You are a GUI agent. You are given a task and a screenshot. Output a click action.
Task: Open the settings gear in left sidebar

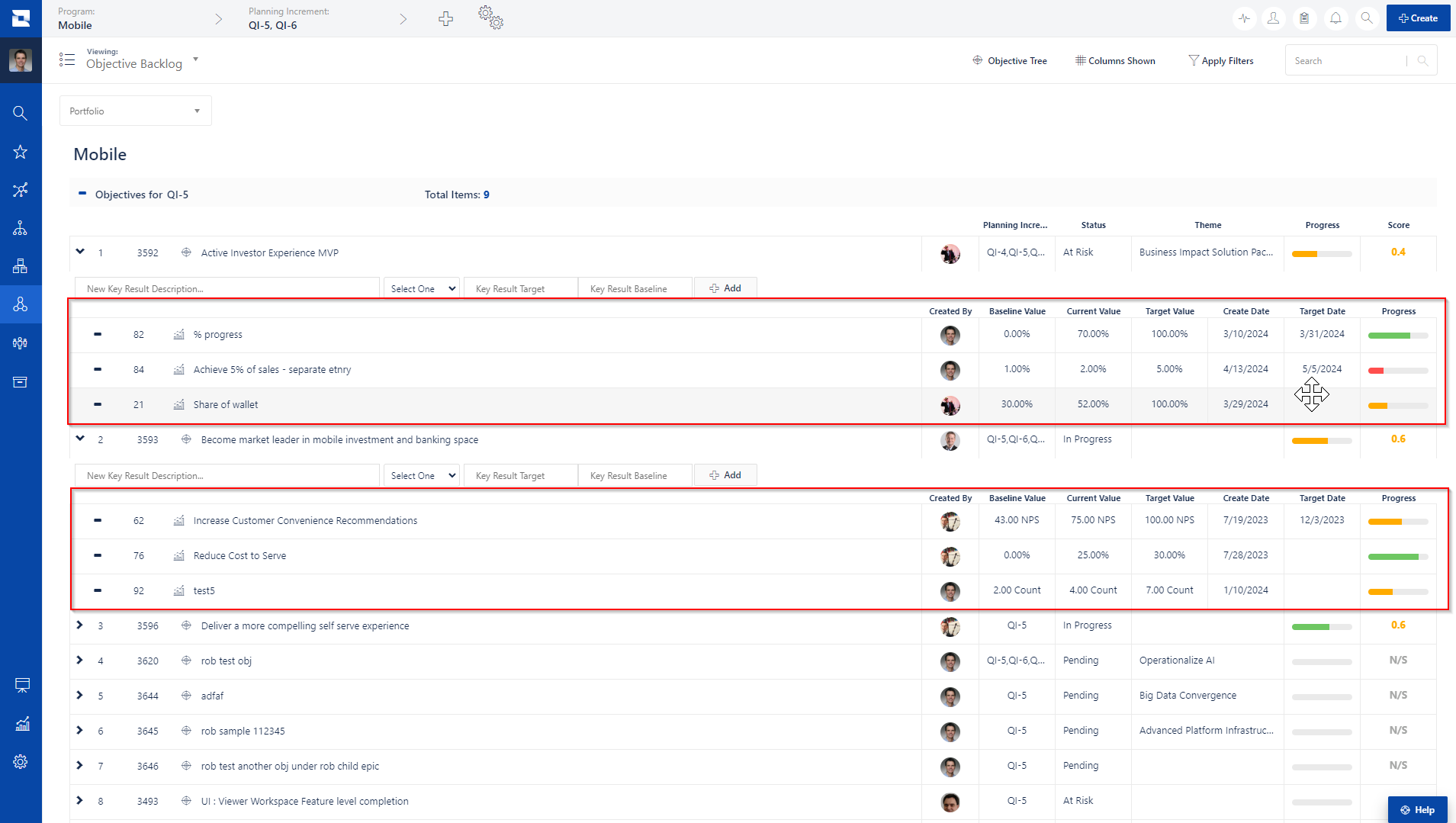click(x=21, y=761)
